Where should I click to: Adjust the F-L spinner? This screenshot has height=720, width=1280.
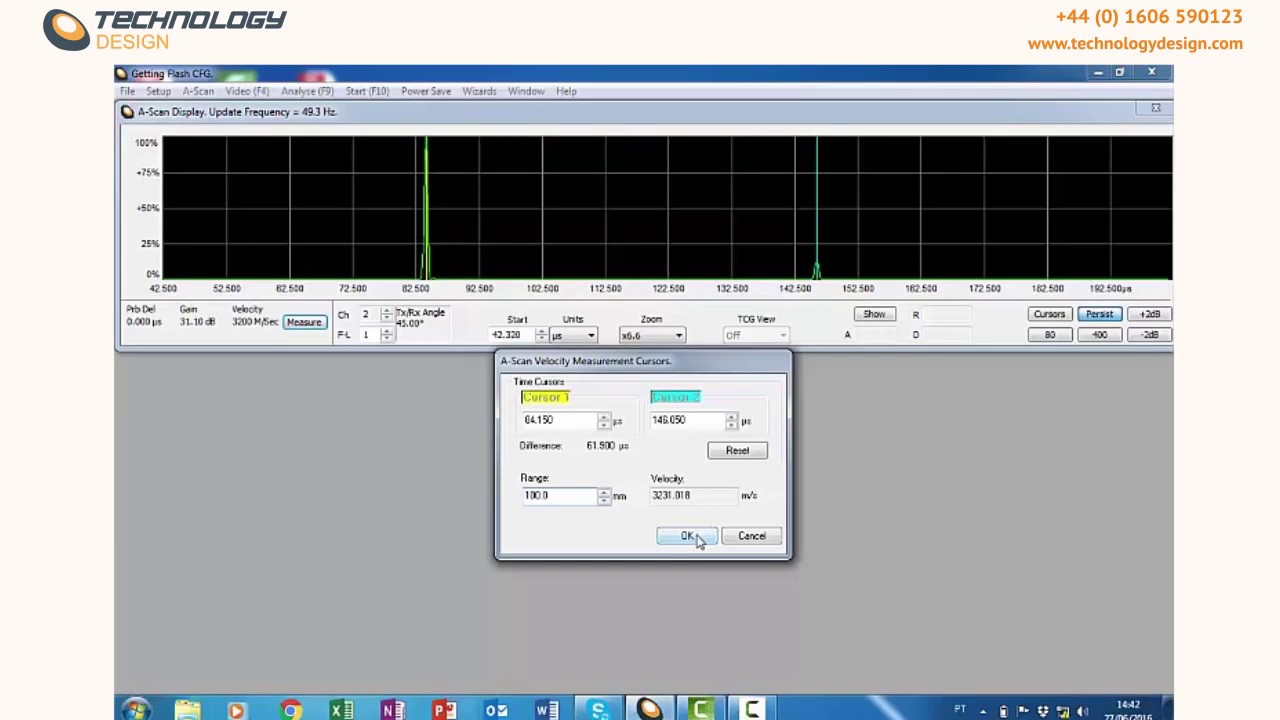coord(387,334)
